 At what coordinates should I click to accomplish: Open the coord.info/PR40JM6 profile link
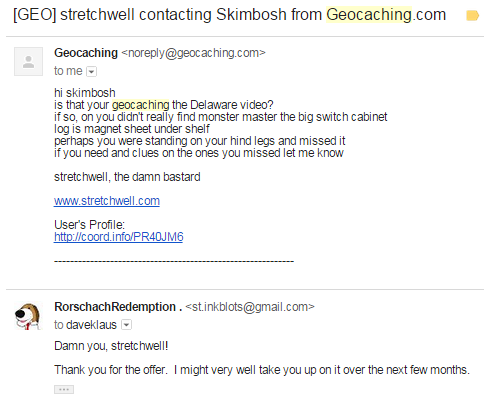click(x=119, y=237)
